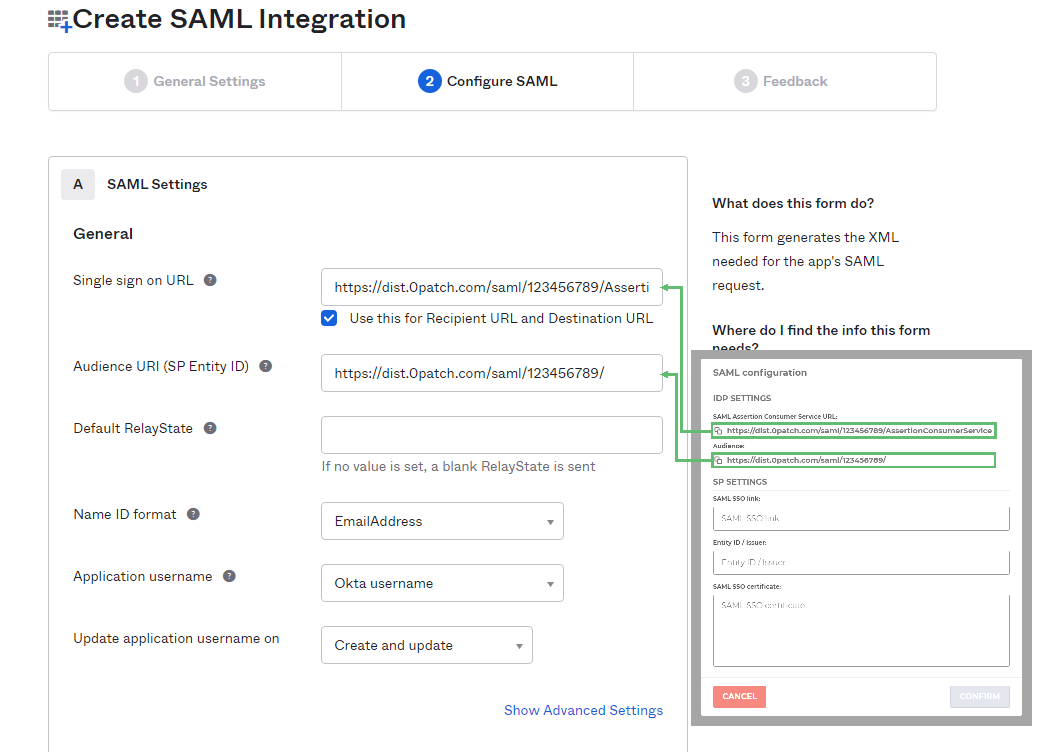Open the Name ID format dropdown

tap(442, 522)
